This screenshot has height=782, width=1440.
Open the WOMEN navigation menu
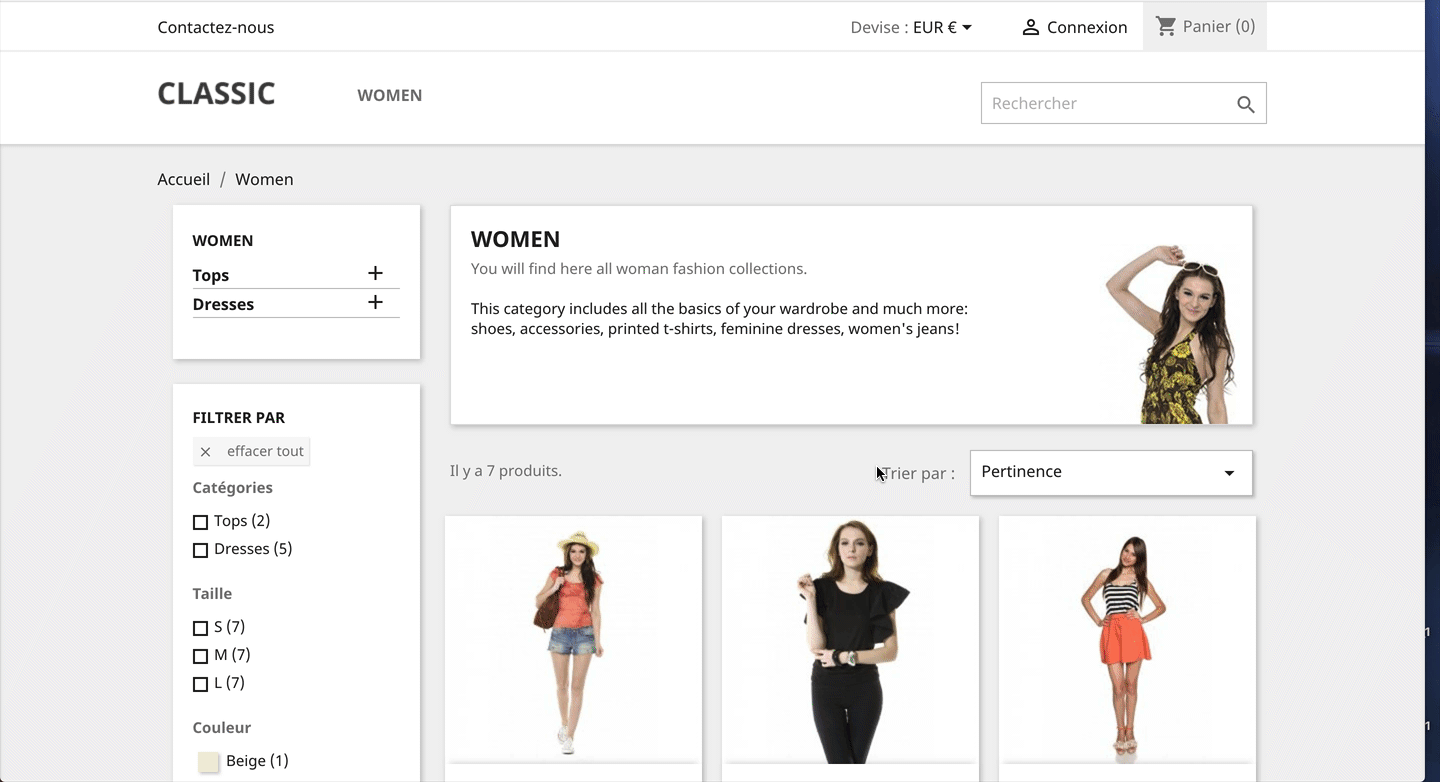click(389, 95)
